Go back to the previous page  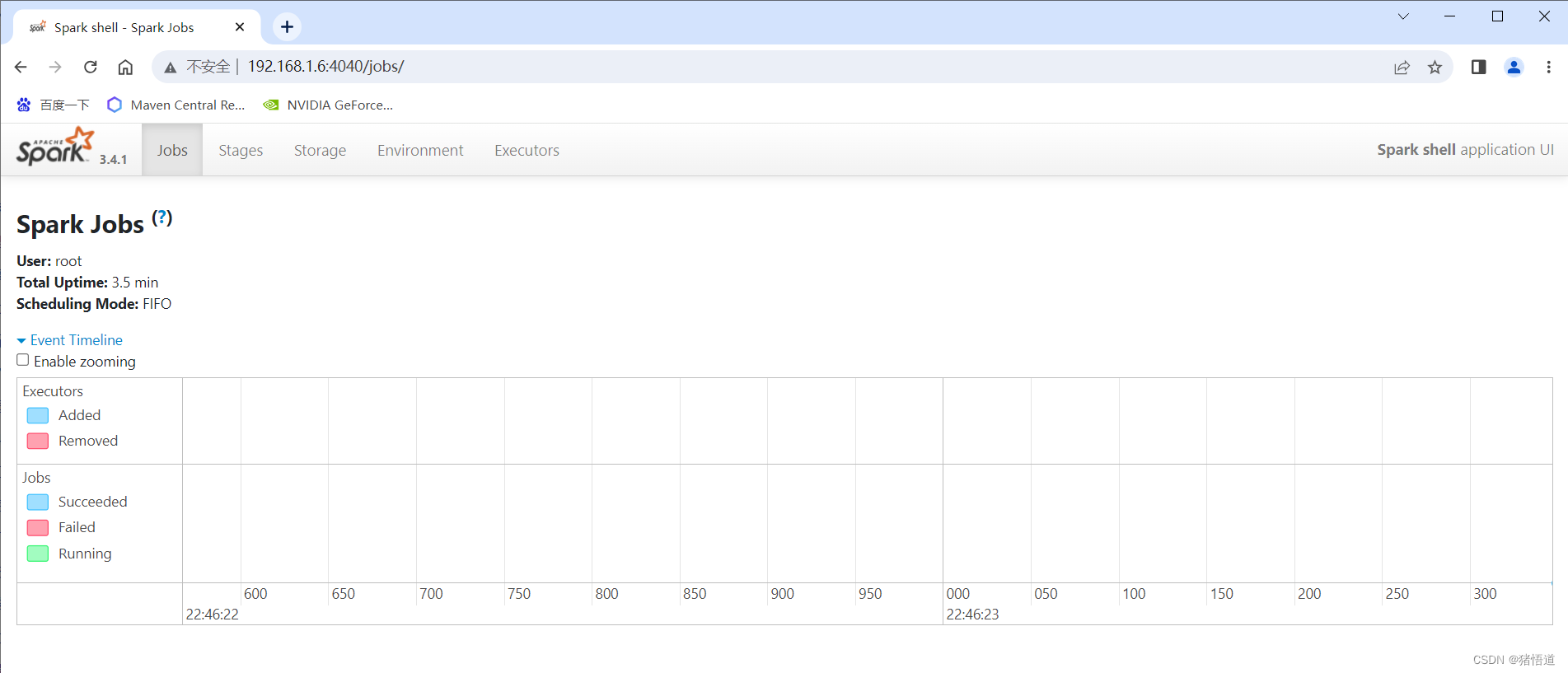21,67
